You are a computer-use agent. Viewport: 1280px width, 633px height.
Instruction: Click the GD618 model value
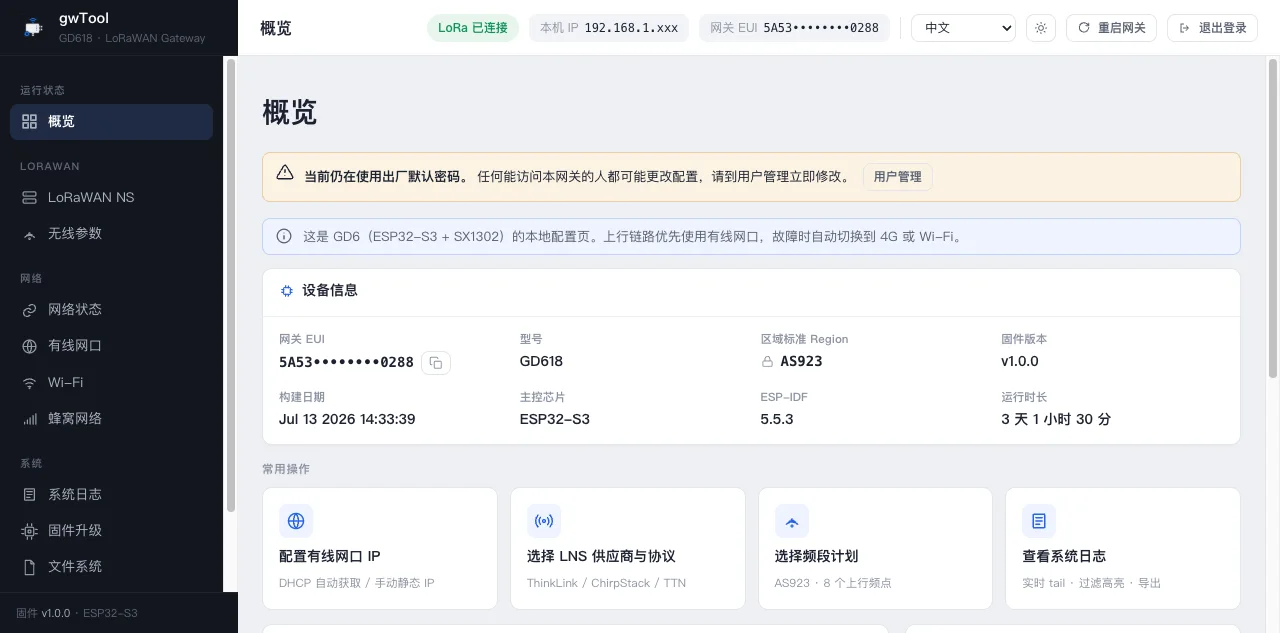pyautogui.click(x=541, y=361)
